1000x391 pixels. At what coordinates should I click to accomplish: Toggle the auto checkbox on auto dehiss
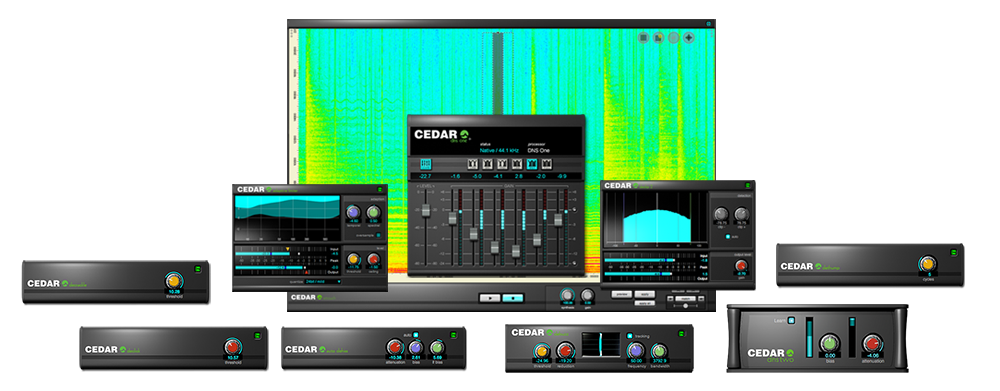coord(416,334)
